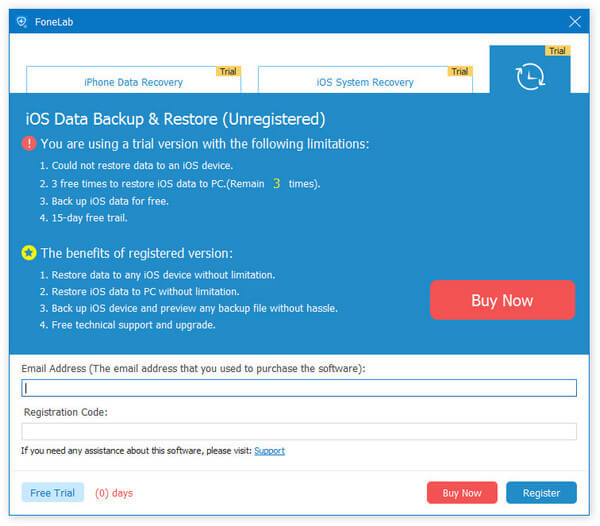
Task: Click the yellow star benefits icon
Action: [x=29, y=253]
